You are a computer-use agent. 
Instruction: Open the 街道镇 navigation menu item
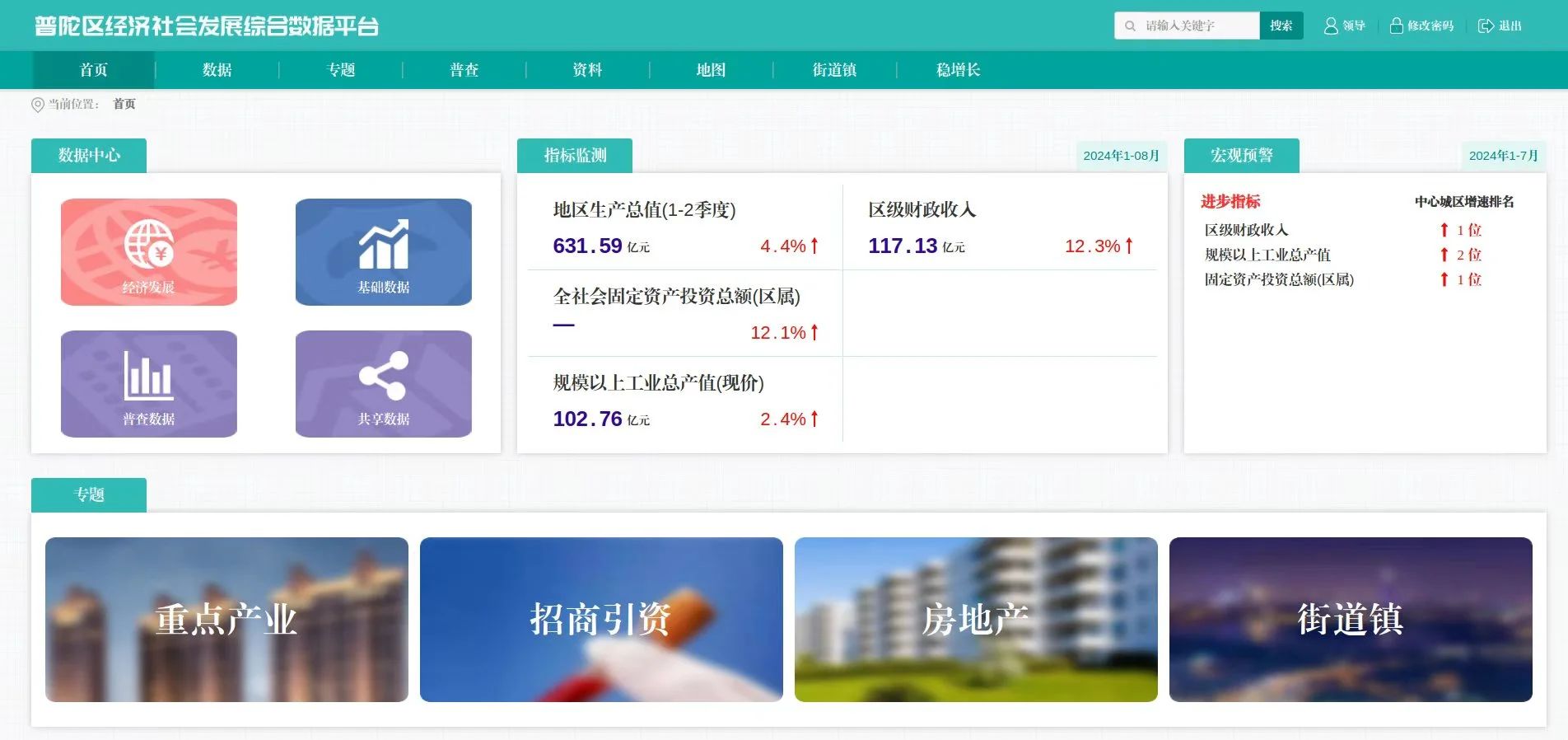(x=834, y=70)
